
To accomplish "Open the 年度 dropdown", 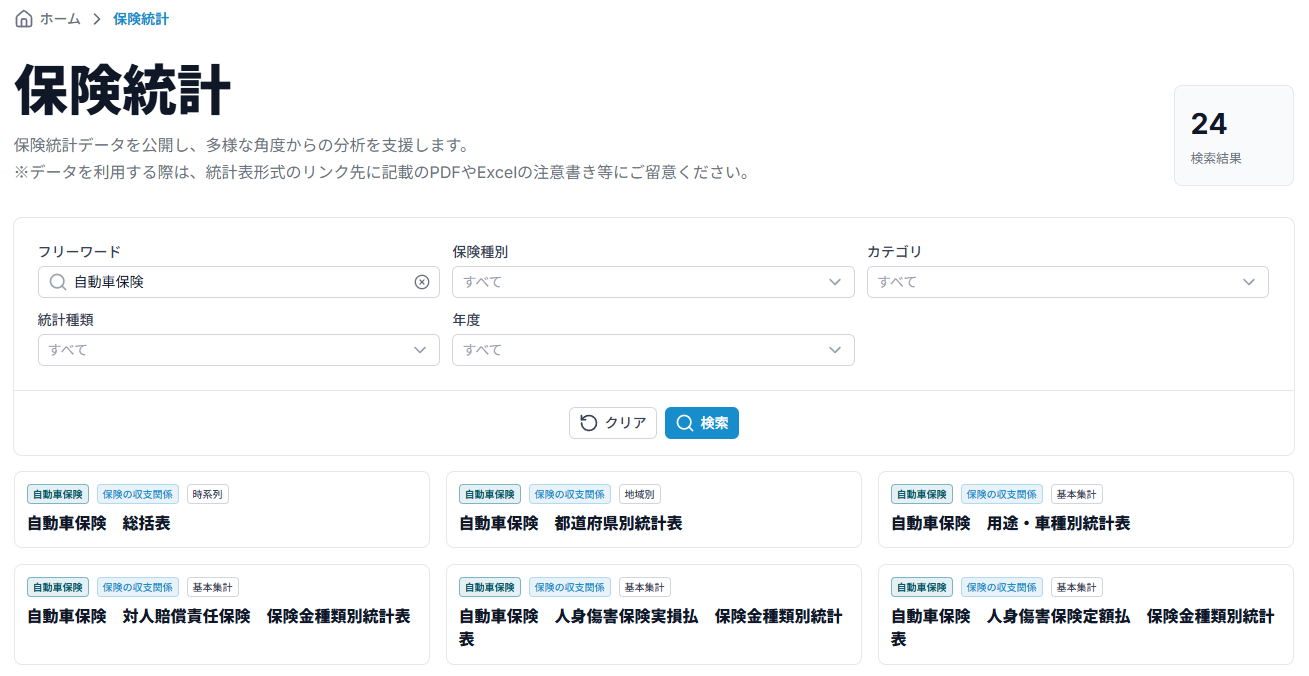I will [x=653, y=350].
